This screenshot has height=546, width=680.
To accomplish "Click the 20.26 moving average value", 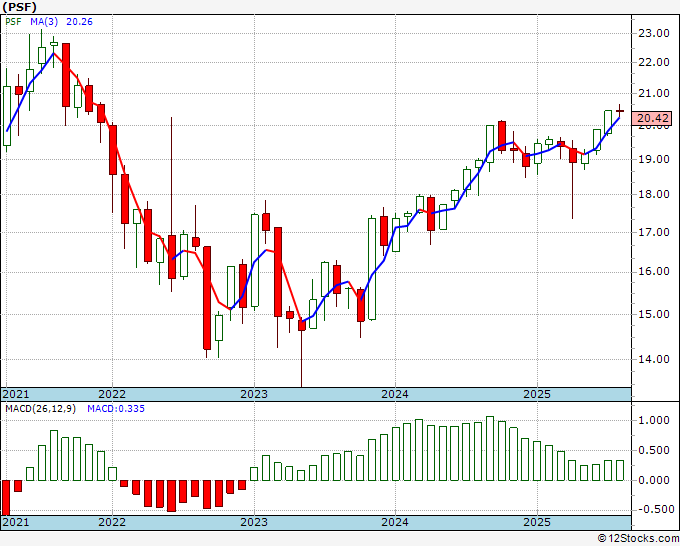I will (x=79, y=22).
